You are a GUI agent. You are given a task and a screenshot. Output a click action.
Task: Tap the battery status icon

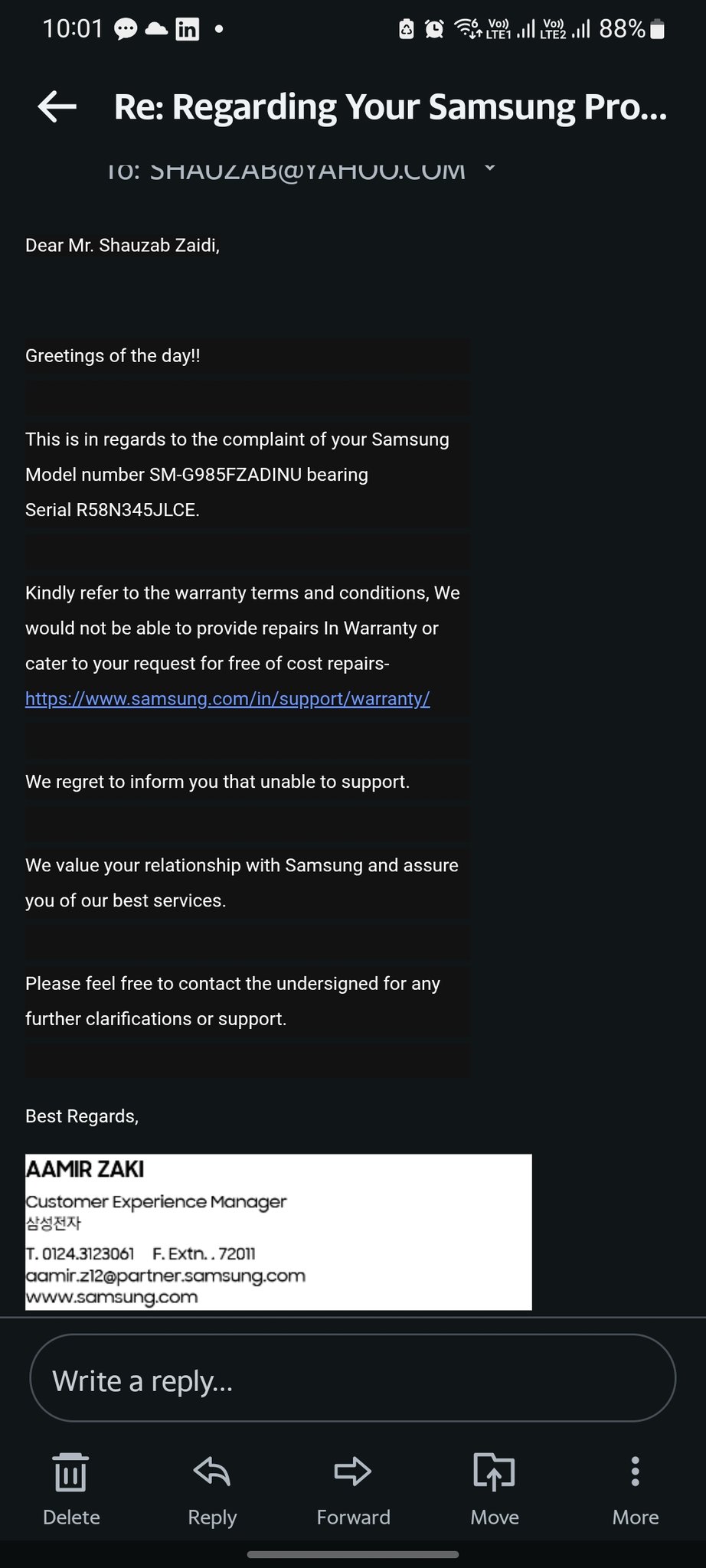point(657,30)
